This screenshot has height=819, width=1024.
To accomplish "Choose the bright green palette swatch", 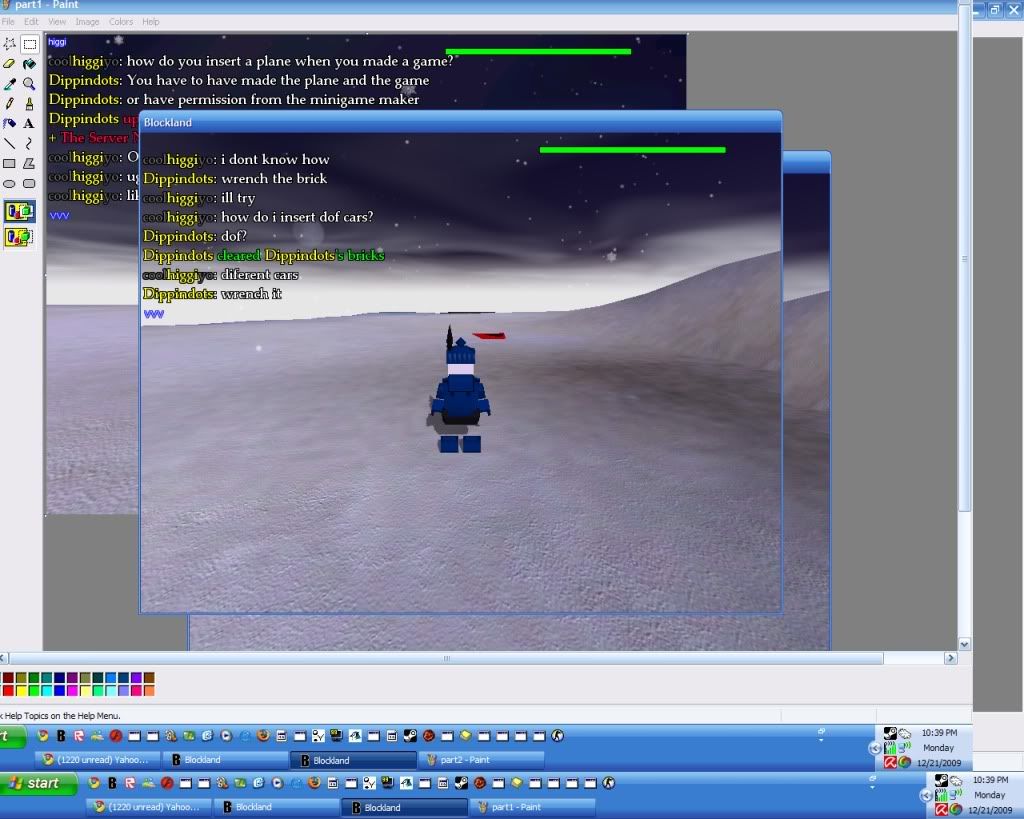I will (34, 690).
